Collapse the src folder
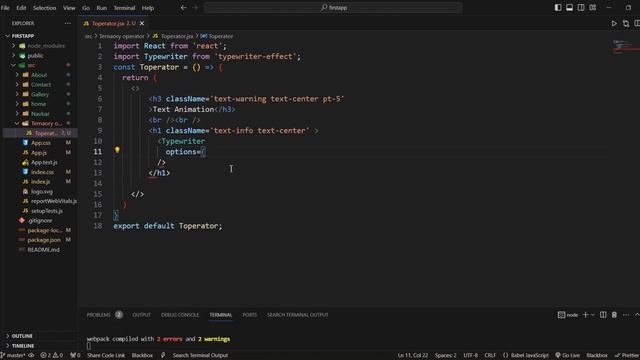 (x=13, y=65)
